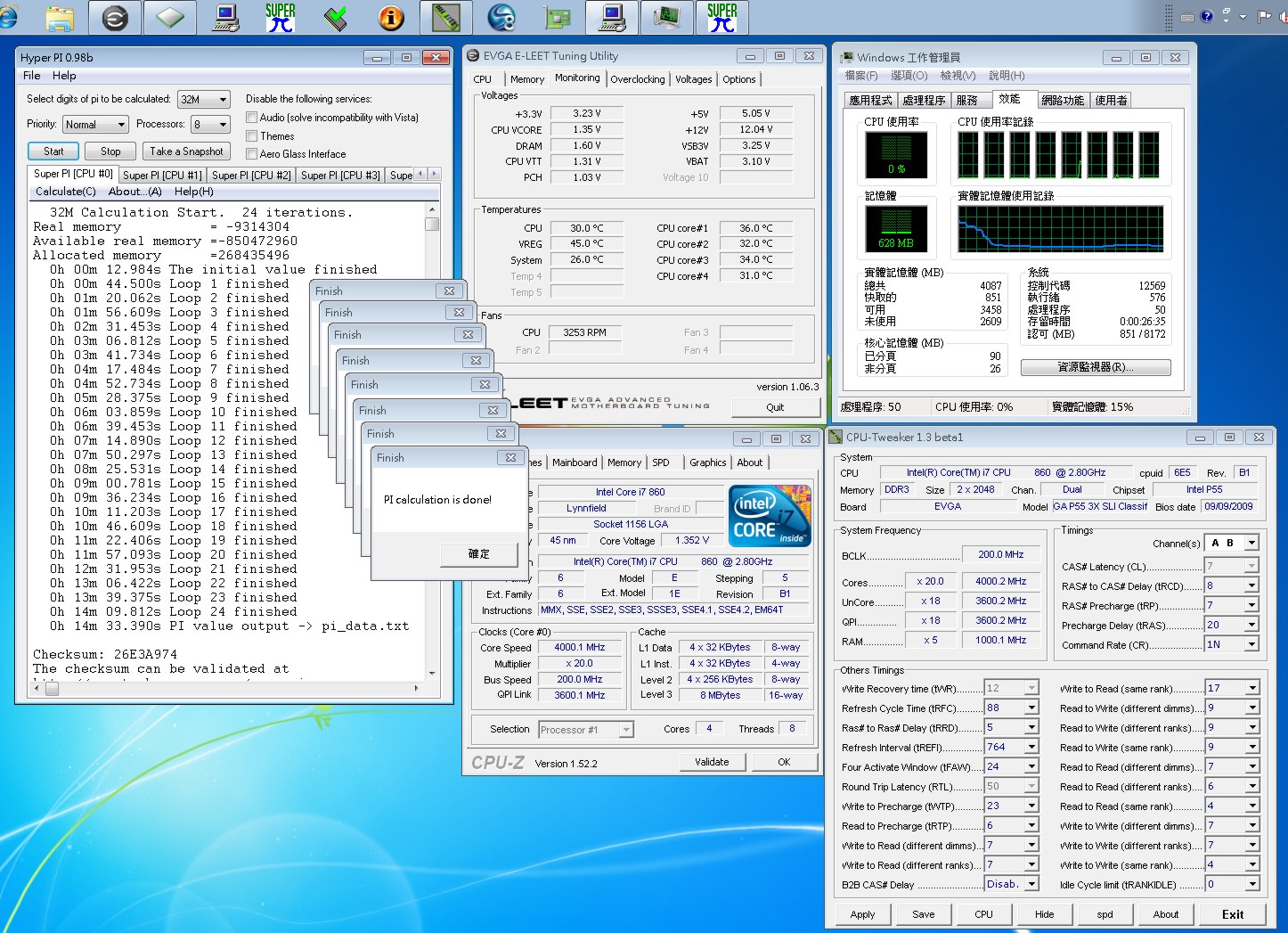Click the blue globe taskbar icon
This screenshot has width=1288, height=933.
coord(501,17)
